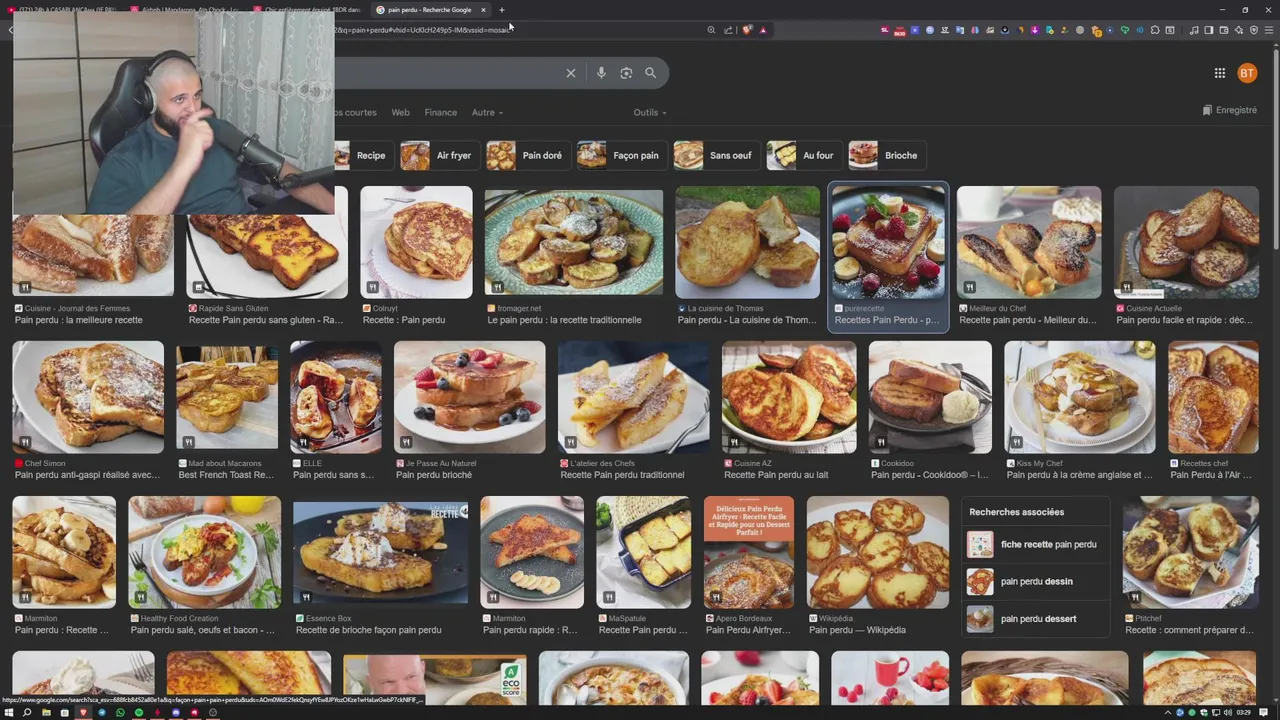The width and height of the screenshot is (1280, 720).
Task: Open Google Lens image search icon
Action: point(626,73)
